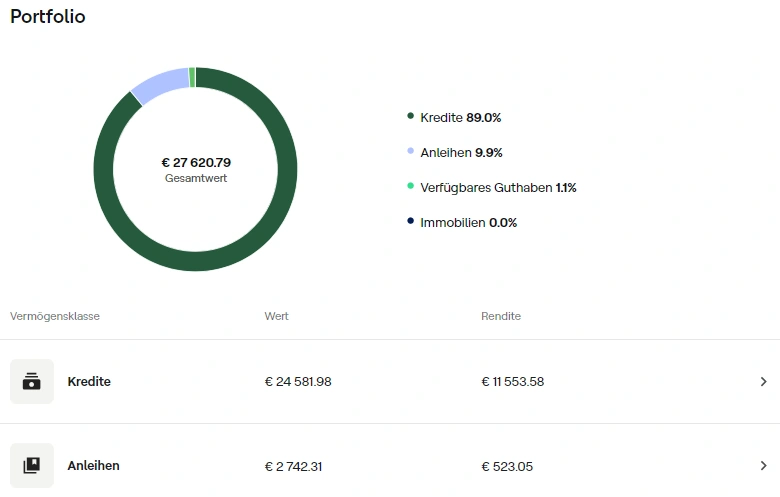Image resolution: width=780 pixels, height=497 pixels.
Task: Click the Rendite column header
Action: [501, 316]
